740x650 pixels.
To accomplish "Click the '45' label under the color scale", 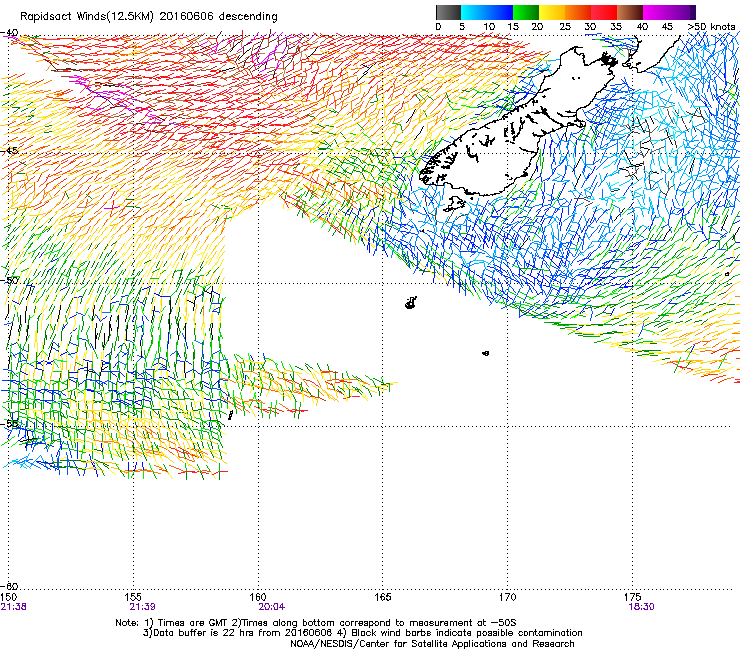I will 667,27.
